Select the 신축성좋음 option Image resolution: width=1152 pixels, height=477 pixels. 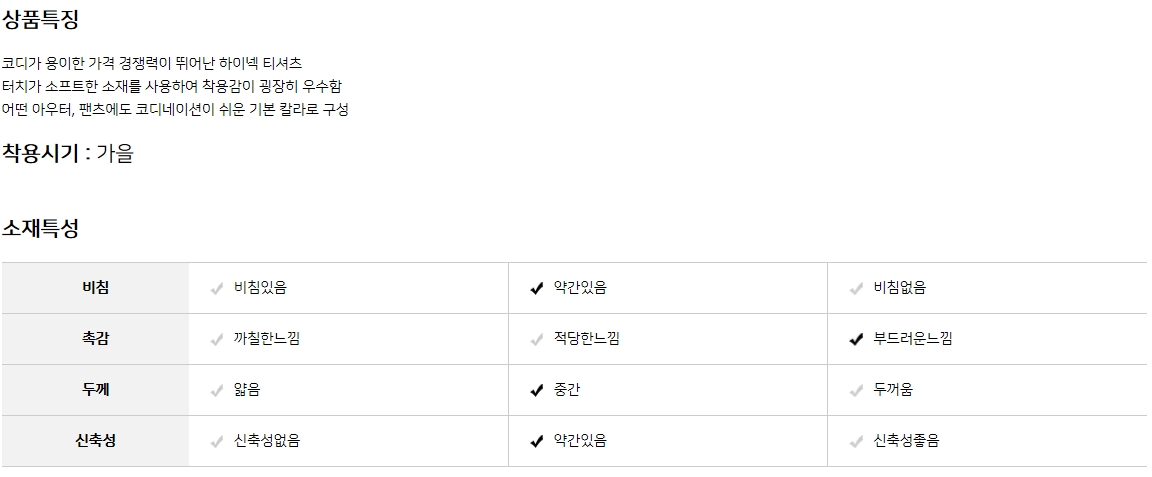pyautogui.click(x=906, y=441)
